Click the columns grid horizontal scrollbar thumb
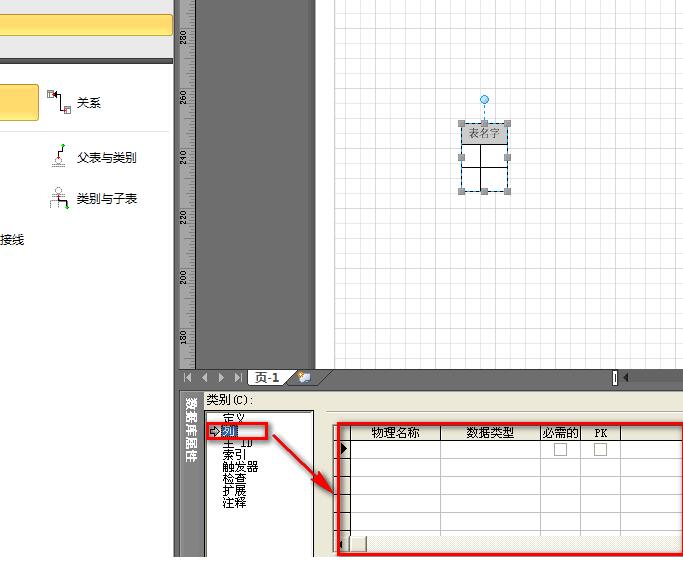 (358, 544)
